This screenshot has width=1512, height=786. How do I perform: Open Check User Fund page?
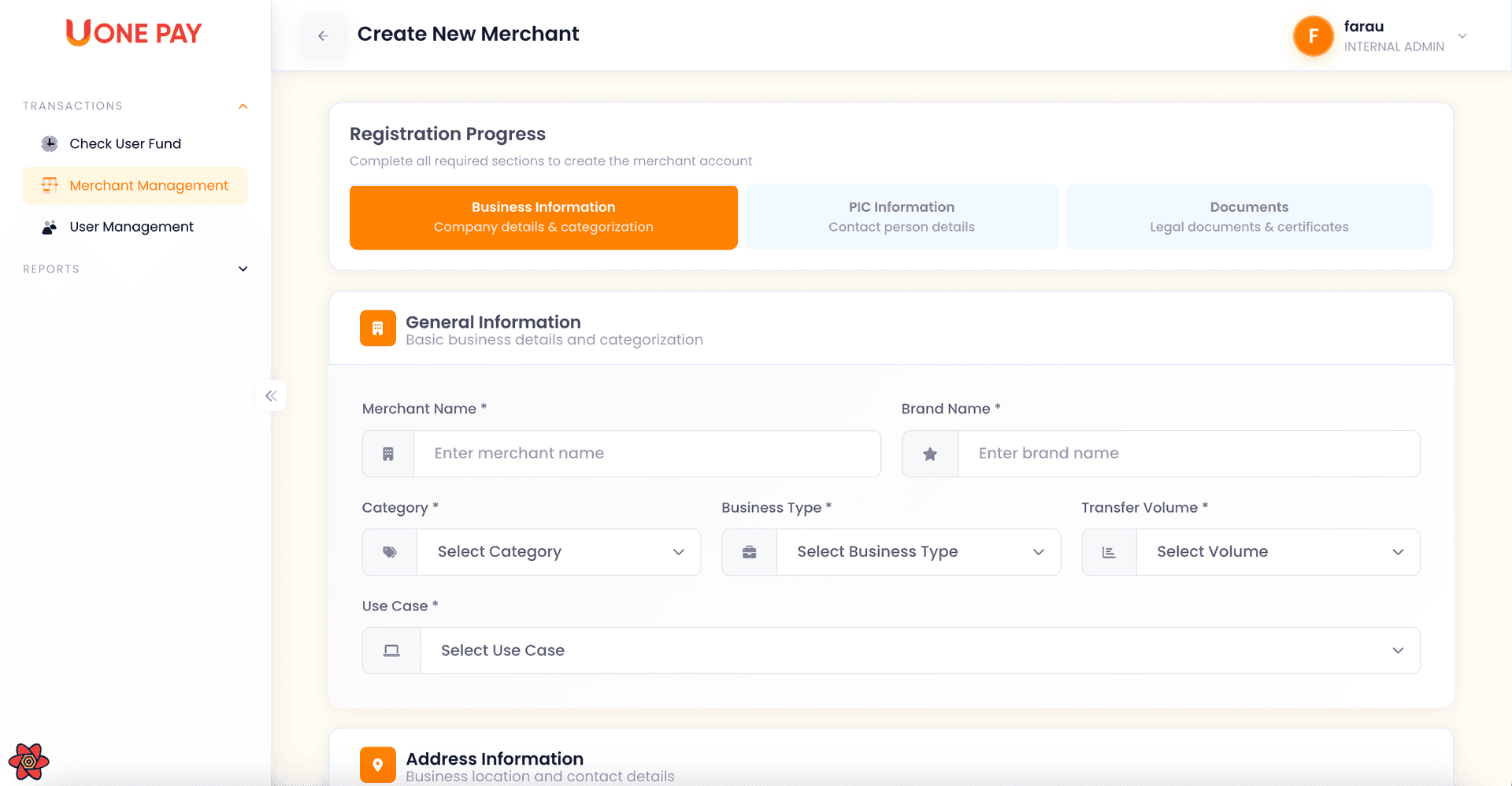[125, 143]
